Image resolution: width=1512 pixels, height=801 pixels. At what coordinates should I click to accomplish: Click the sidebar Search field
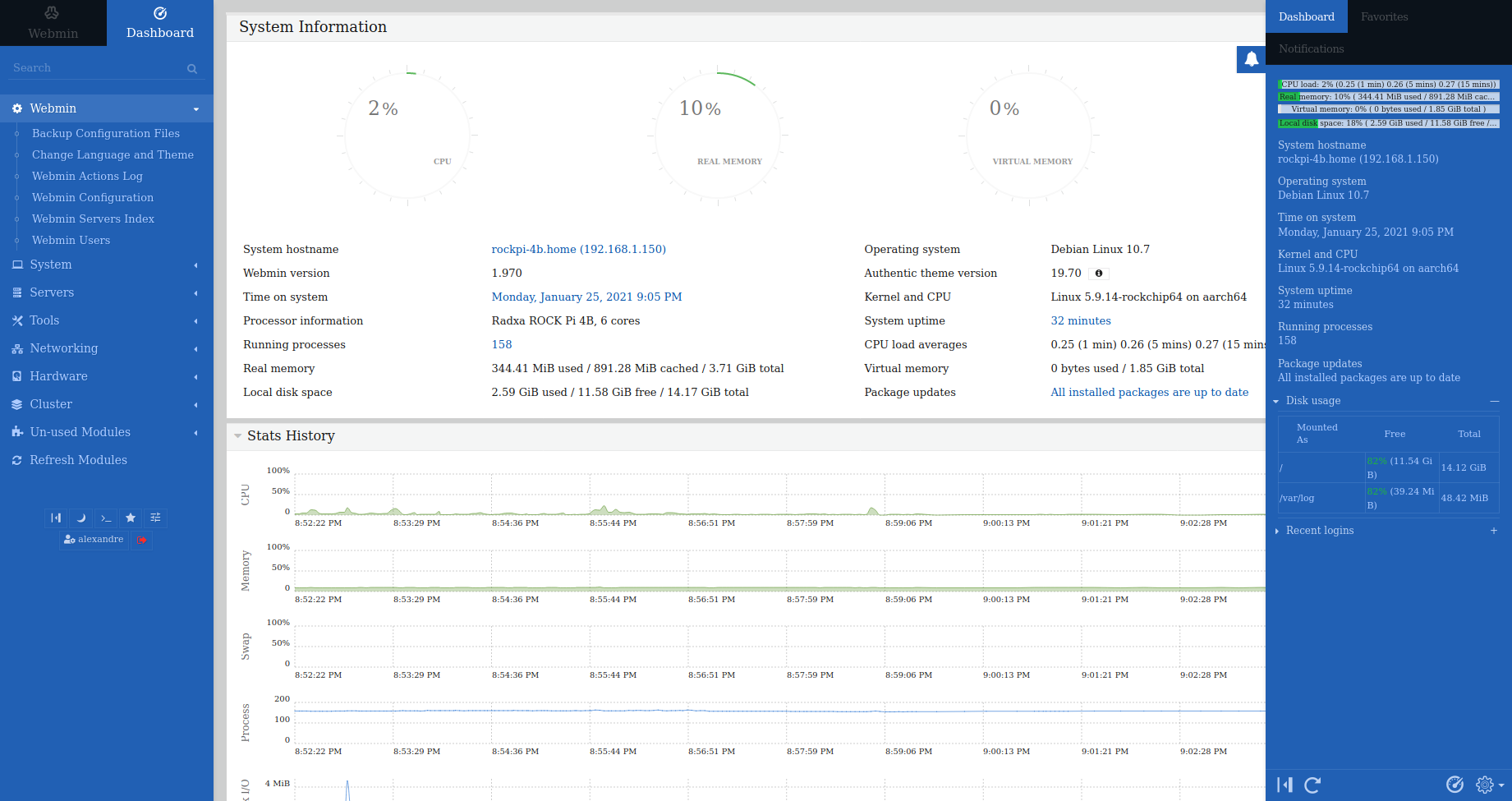99,68
